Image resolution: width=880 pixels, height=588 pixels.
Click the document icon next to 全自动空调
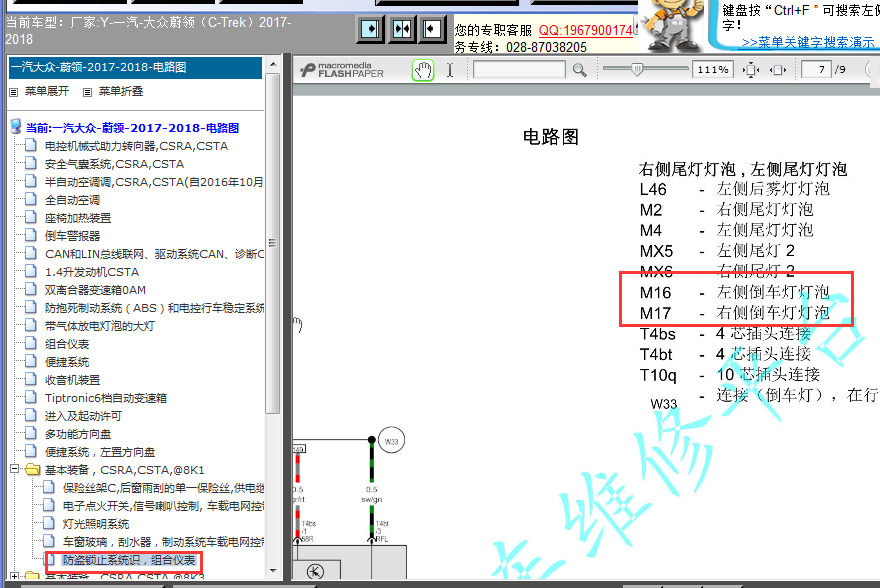[31, 199]
